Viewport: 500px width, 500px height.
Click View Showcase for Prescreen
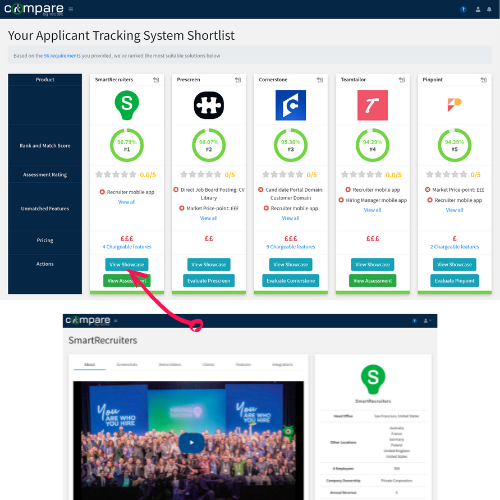209,264
